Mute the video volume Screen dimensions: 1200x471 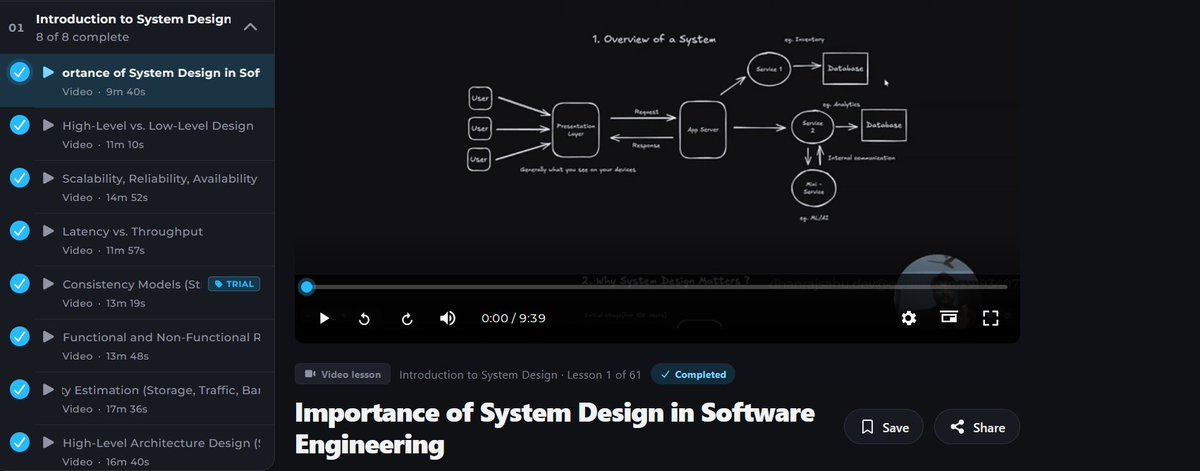coord(448,318)
